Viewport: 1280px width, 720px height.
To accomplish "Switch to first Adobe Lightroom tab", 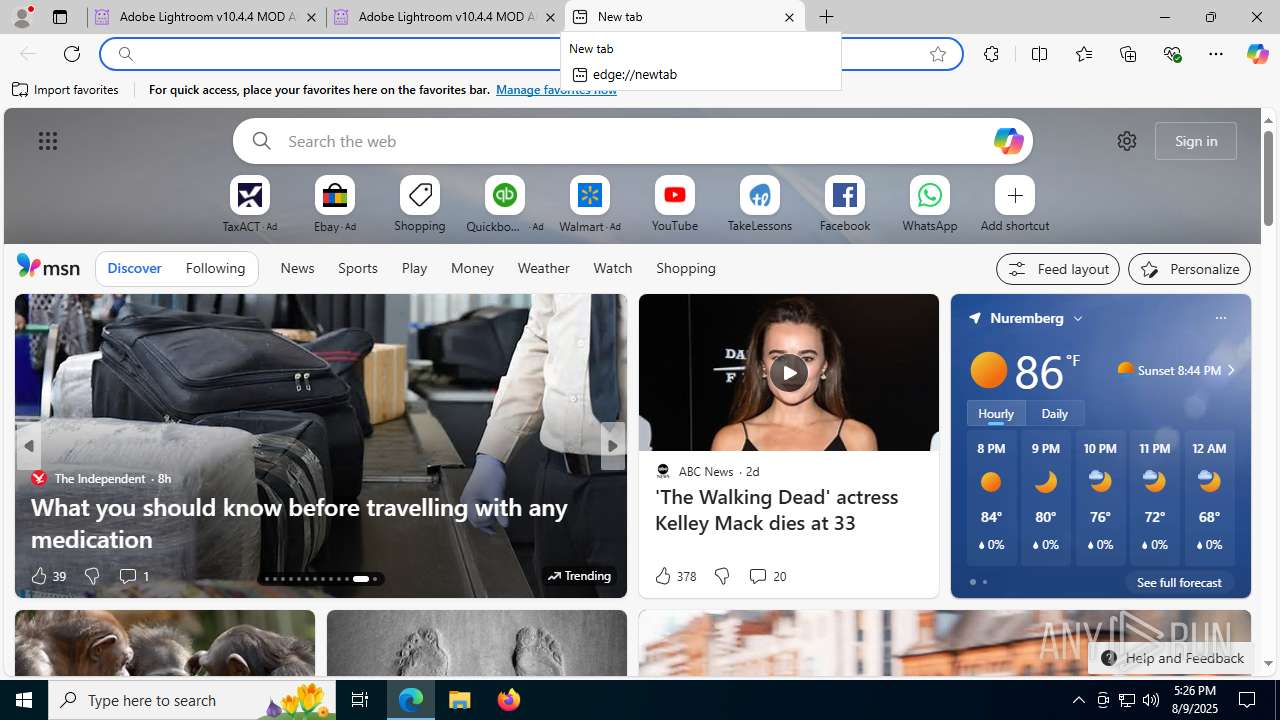I will pos(206,17).
